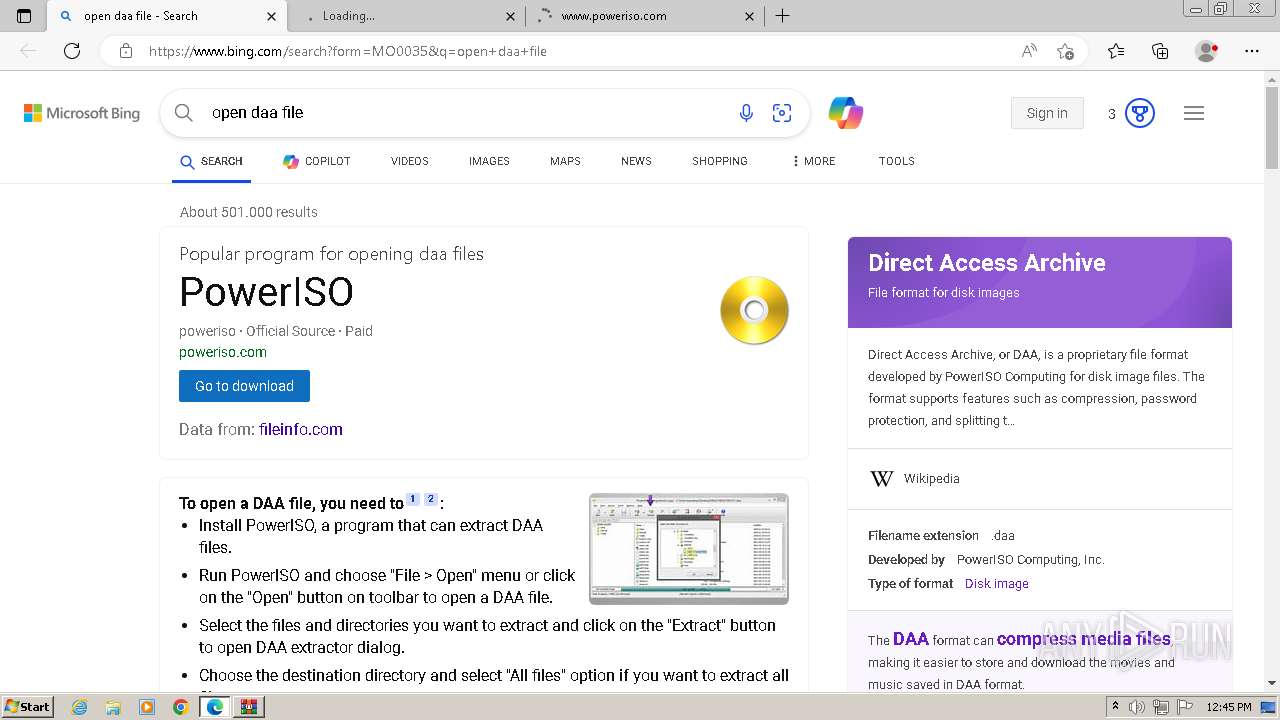
Task: Open File Explorer from taskbar
Action: 113,707
